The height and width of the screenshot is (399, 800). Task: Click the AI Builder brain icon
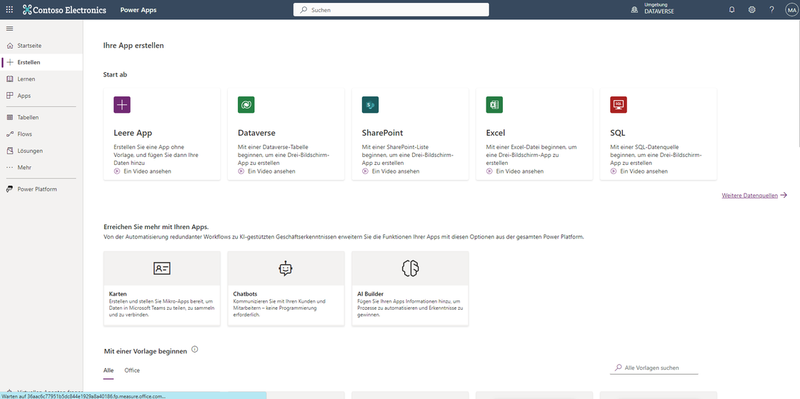tap(410, 268)
